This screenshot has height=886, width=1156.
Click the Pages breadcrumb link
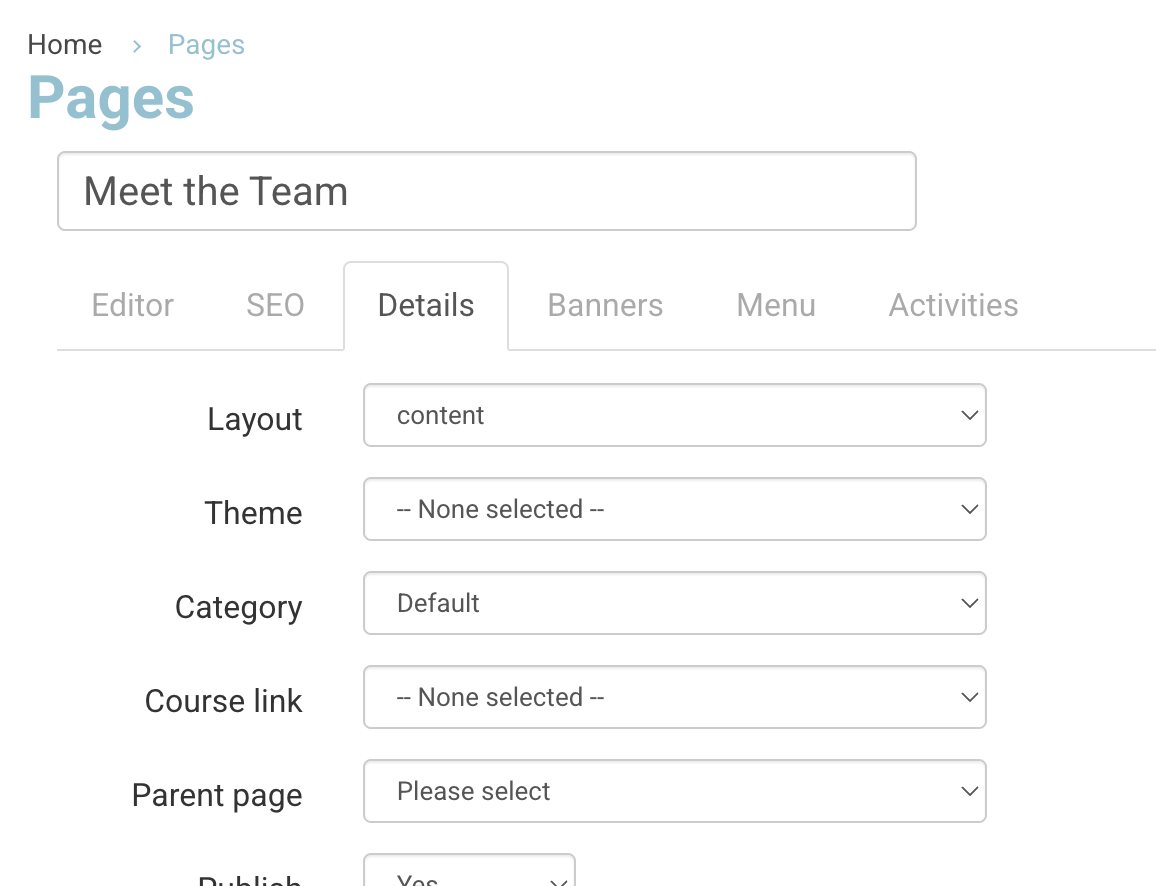[x=206, y=45]
